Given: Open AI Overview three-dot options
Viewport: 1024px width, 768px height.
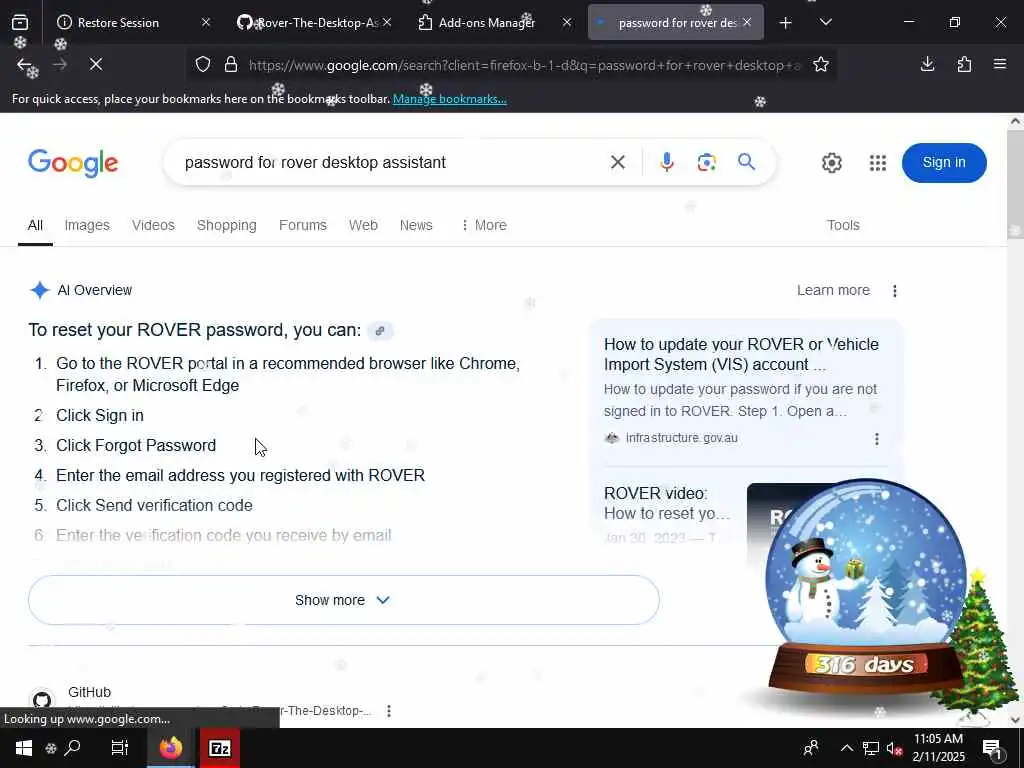Looking at the screenshot, I should pyautogui.click(x=895, y=291).
